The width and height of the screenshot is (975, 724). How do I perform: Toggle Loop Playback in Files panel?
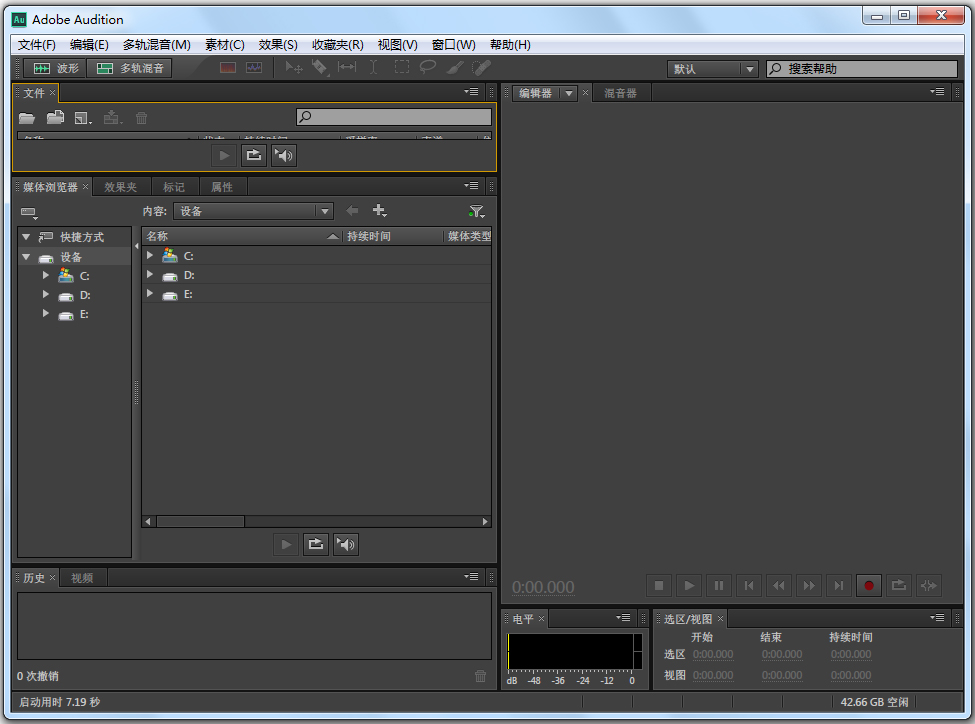[x=254, y=155]
